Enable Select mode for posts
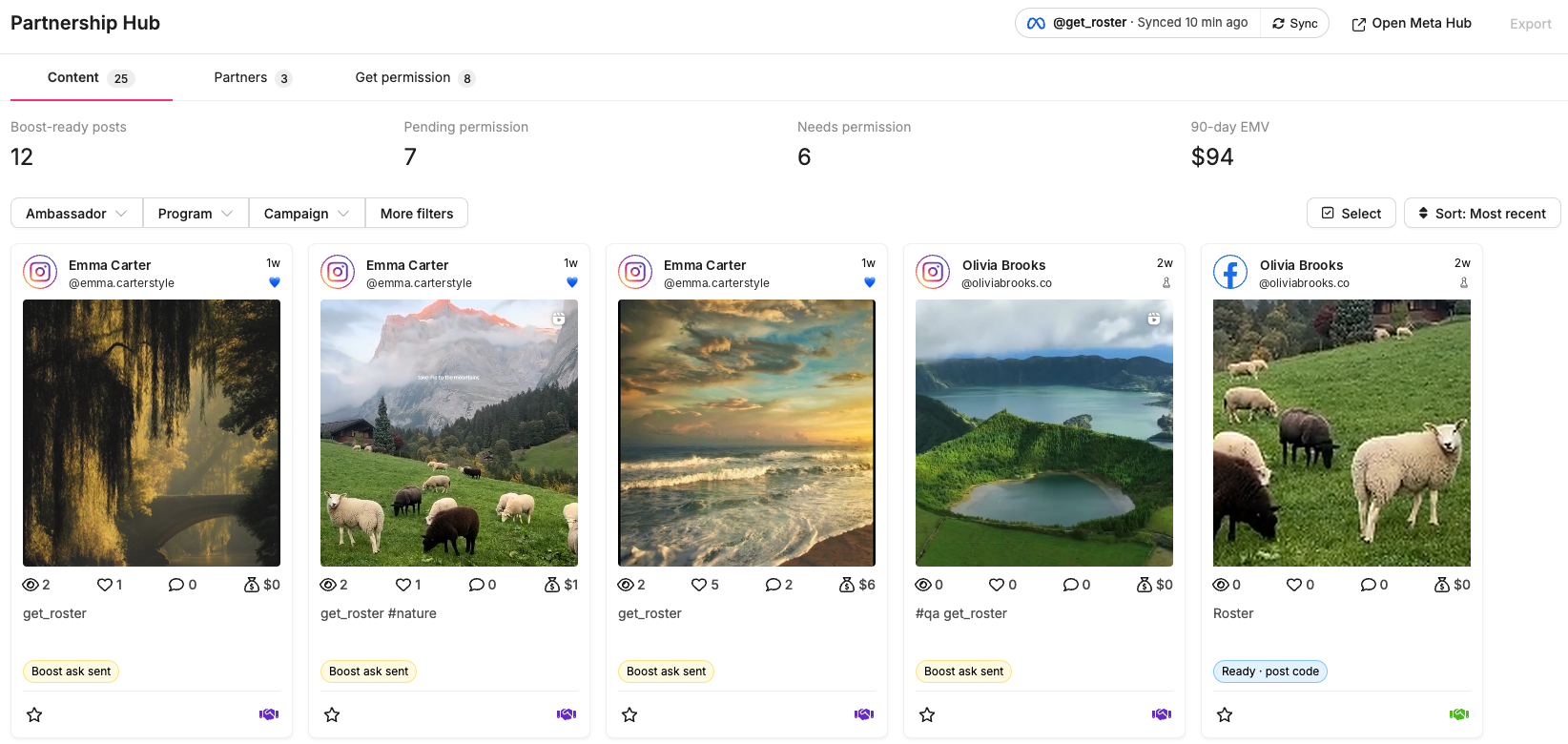 tap(1351, 214)
